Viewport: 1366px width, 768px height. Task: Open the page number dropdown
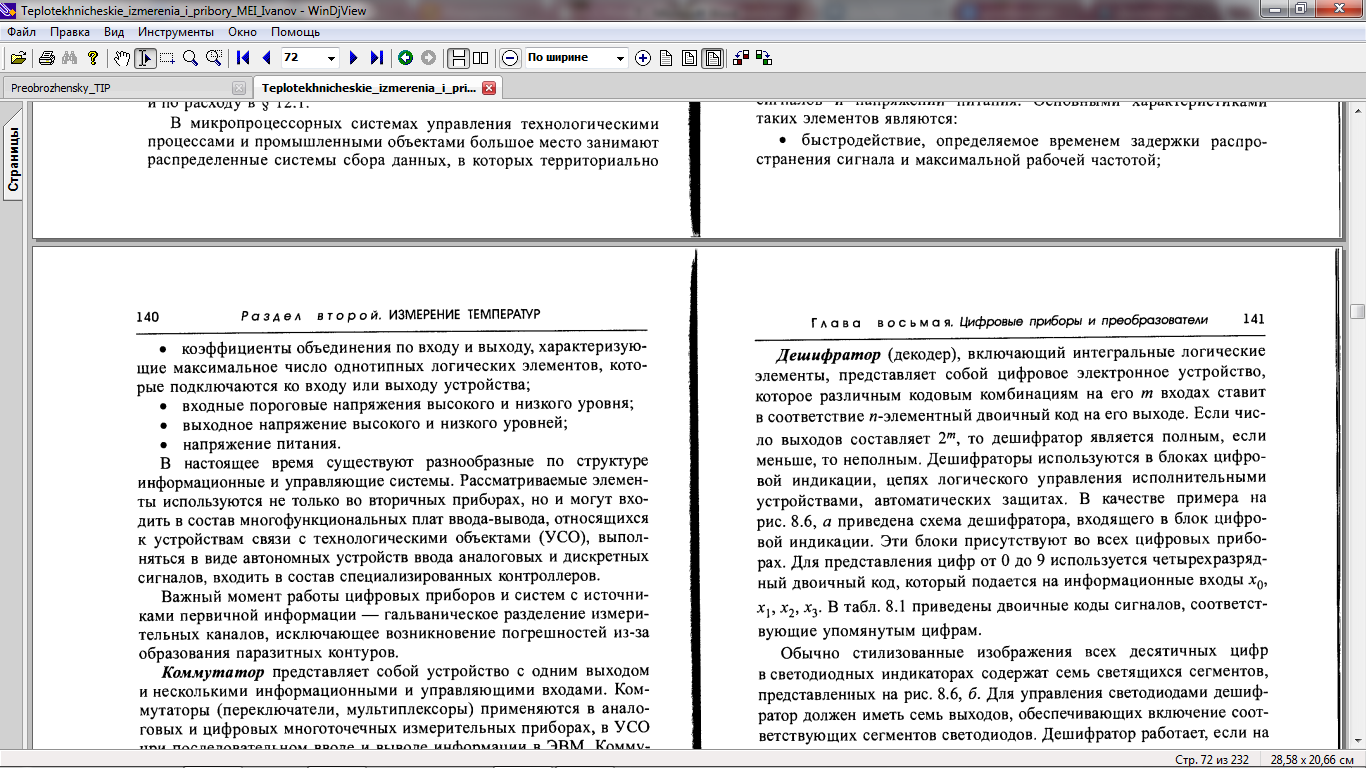332,58
